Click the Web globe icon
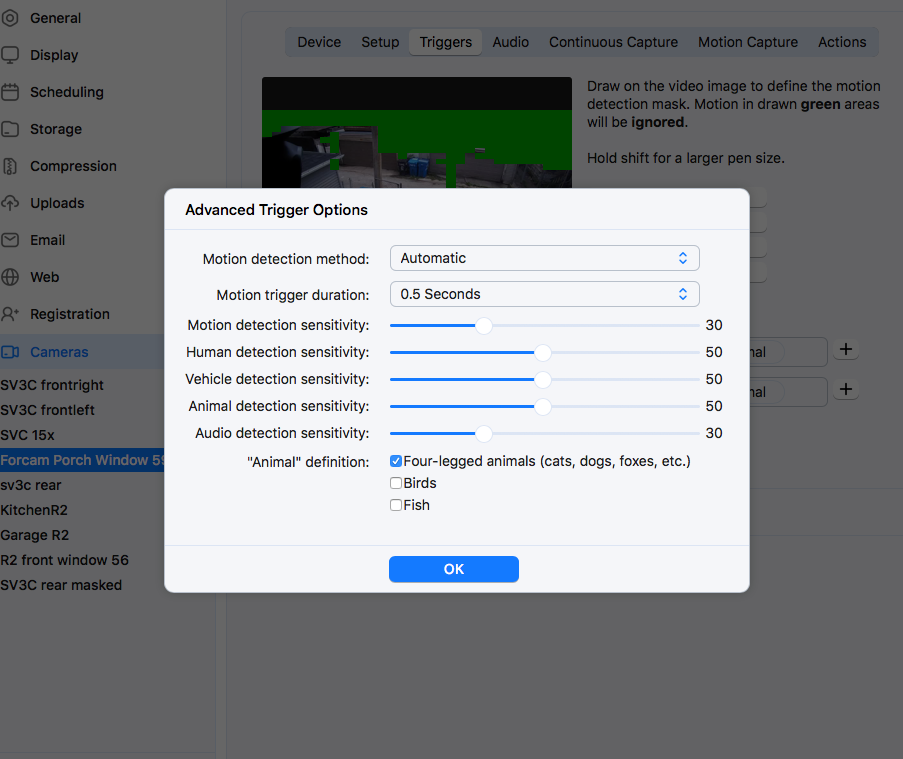Viewport: 903px width, 759px height. (10, 277)
